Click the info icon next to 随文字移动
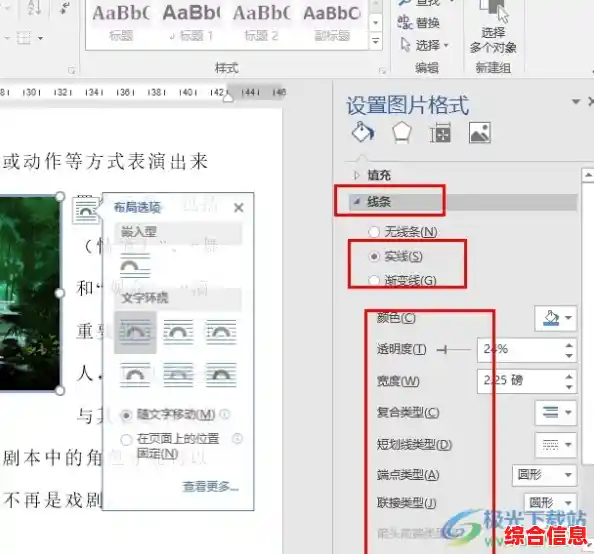The image size is (594, 554). tap(225, 414)
